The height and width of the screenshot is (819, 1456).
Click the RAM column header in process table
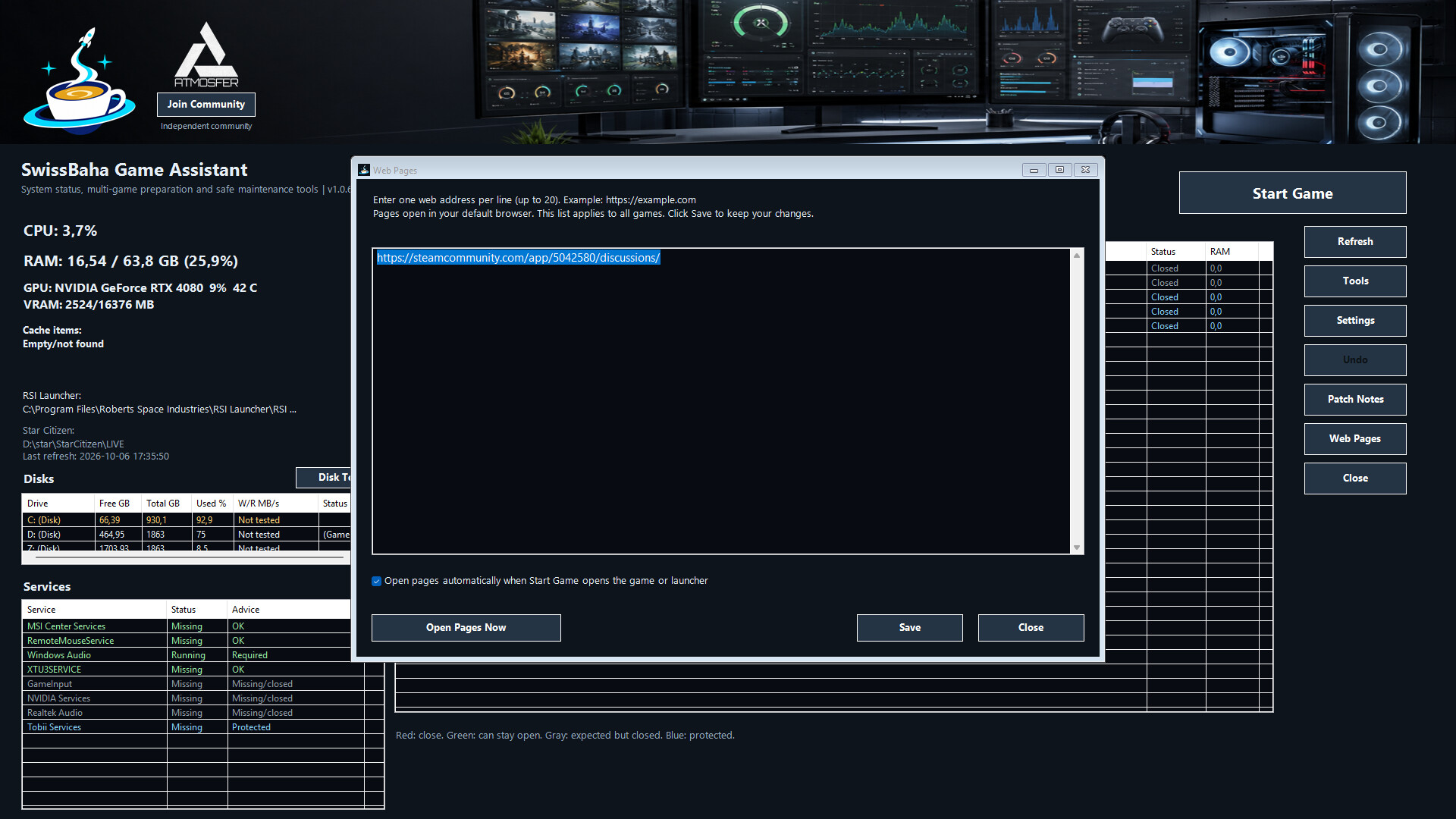pyautogui.click(x=1232, y=252)
